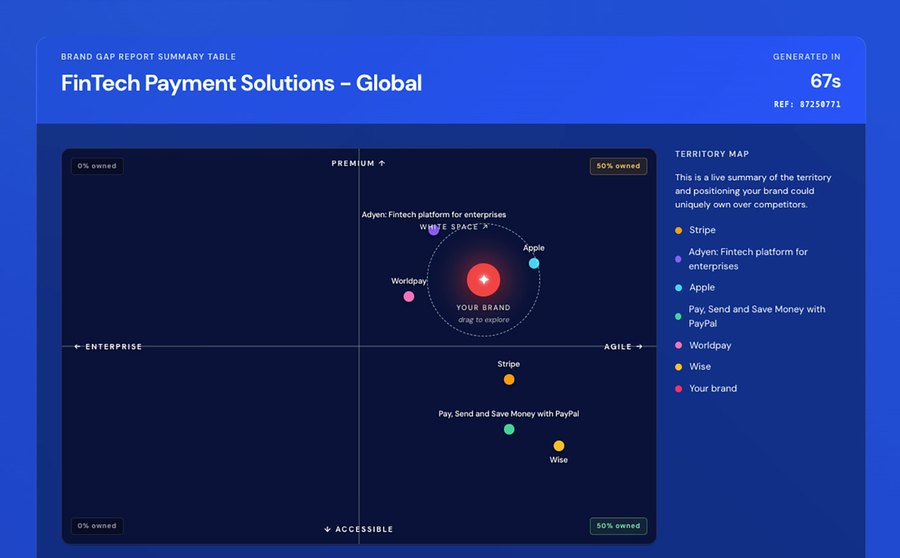
Task: Click the Agile axis label
Action: coord(623,347)
